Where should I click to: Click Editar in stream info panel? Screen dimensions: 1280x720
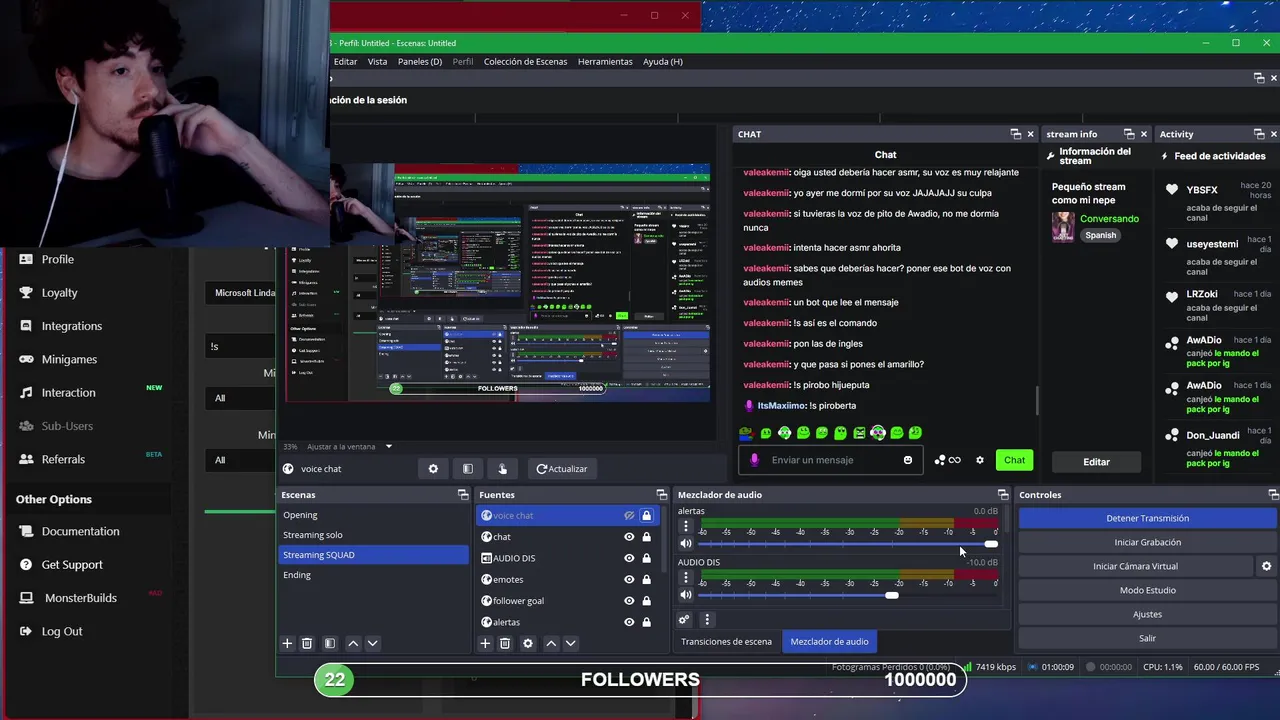pyautogui.click(x=1096, y=461)
